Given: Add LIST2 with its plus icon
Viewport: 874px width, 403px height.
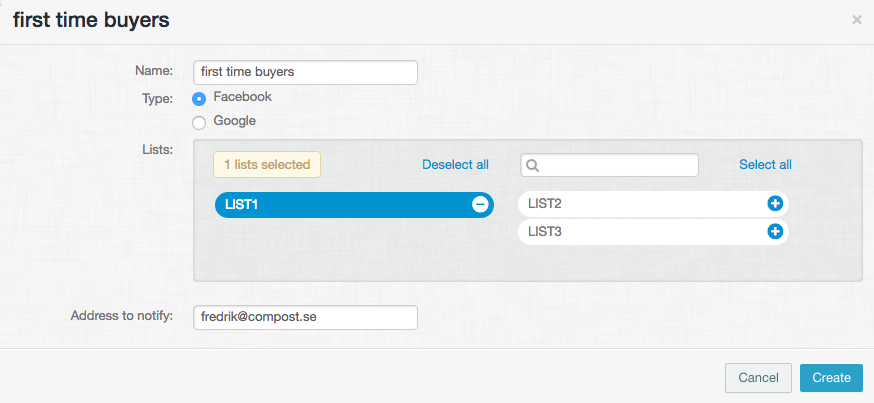Looking at the screenshot, I should coord(775,204).
